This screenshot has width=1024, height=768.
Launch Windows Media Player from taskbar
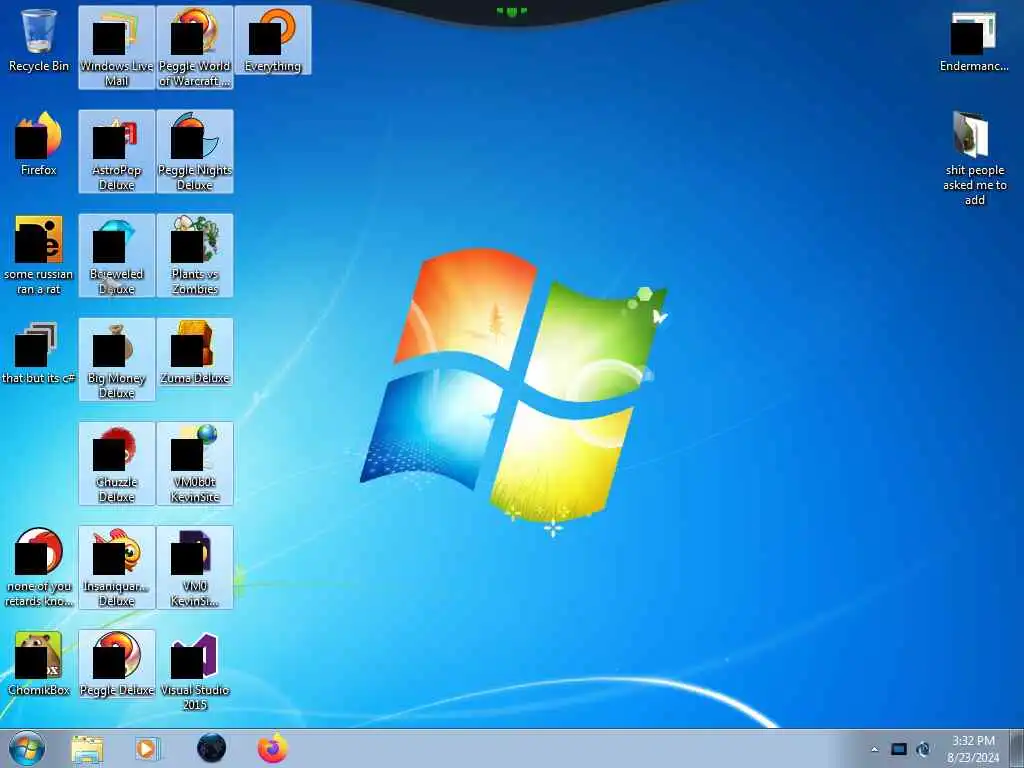[148, 749]
